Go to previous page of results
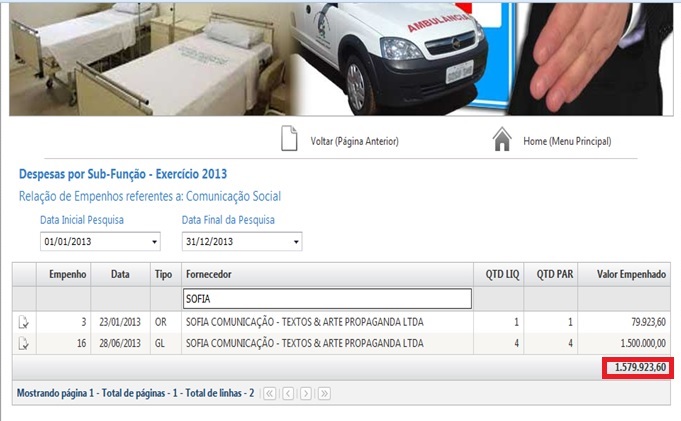681x421 pixels. [x=289, y=394]
